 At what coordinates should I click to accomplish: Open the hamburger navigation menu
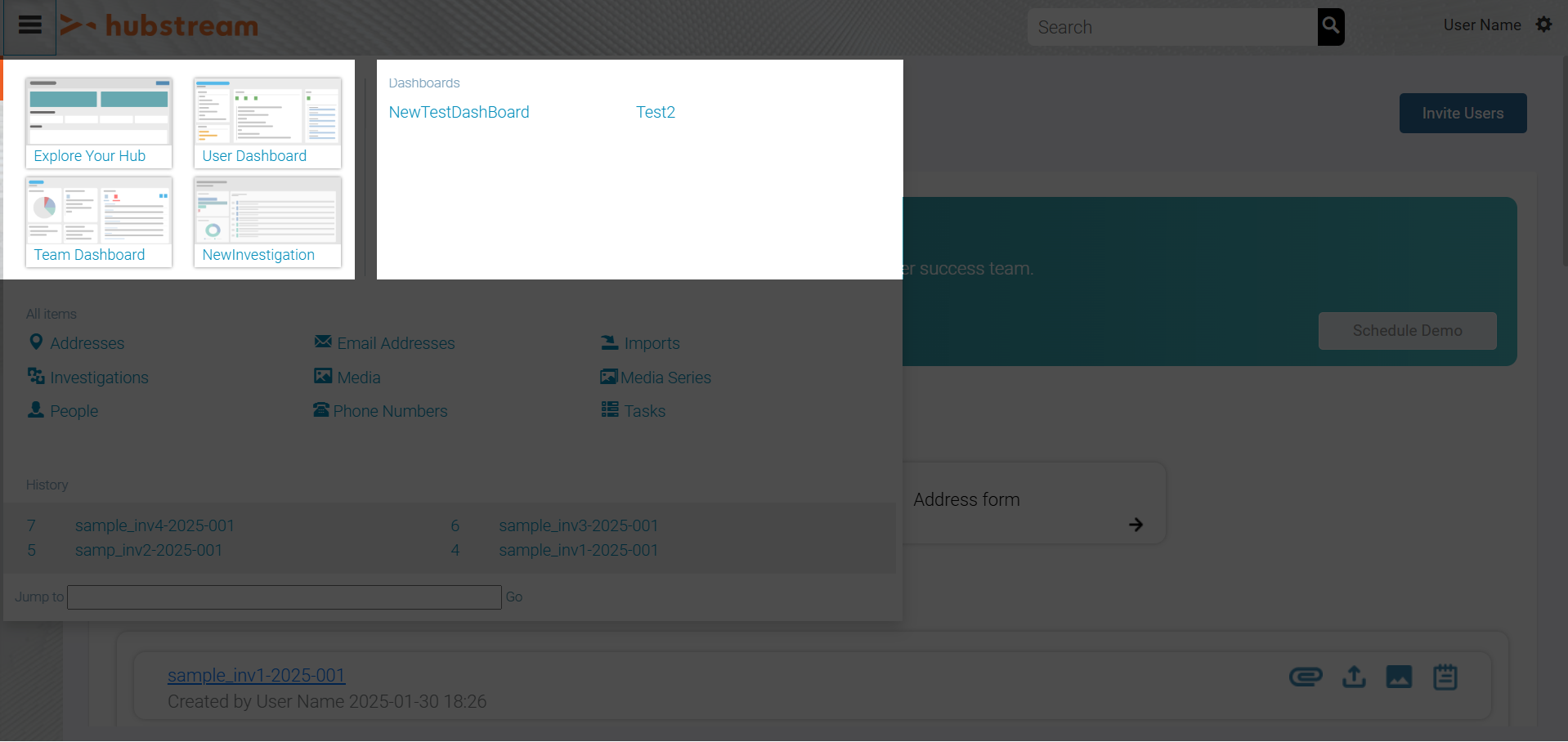pos(29,25)
